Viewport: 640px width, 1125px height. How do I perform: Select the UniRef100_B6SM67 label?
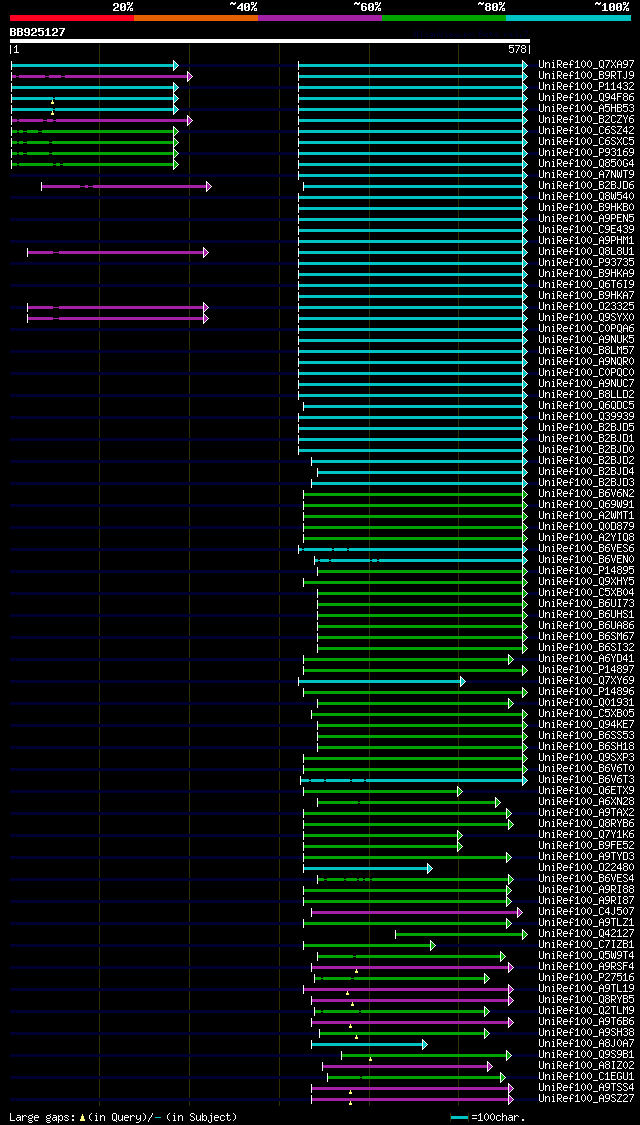pos(586,636)
